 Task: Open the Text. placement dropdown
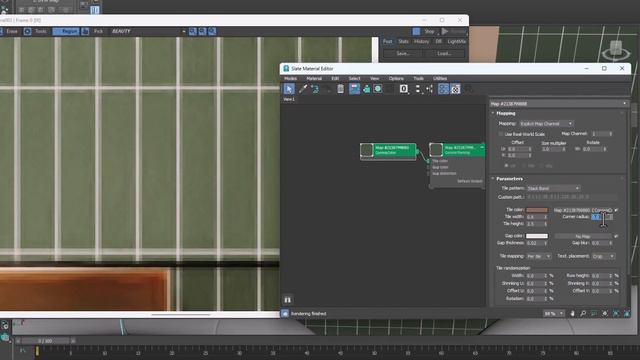click(603, 256)
